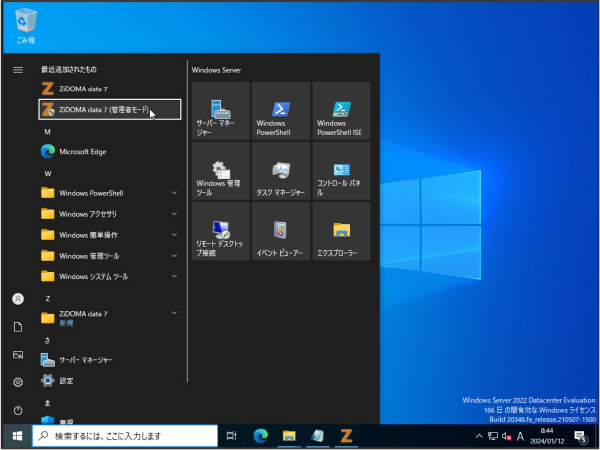This screenshot has width=600, height=450.
Task: Open the notification center icon
Action: (x=581, y=436)
